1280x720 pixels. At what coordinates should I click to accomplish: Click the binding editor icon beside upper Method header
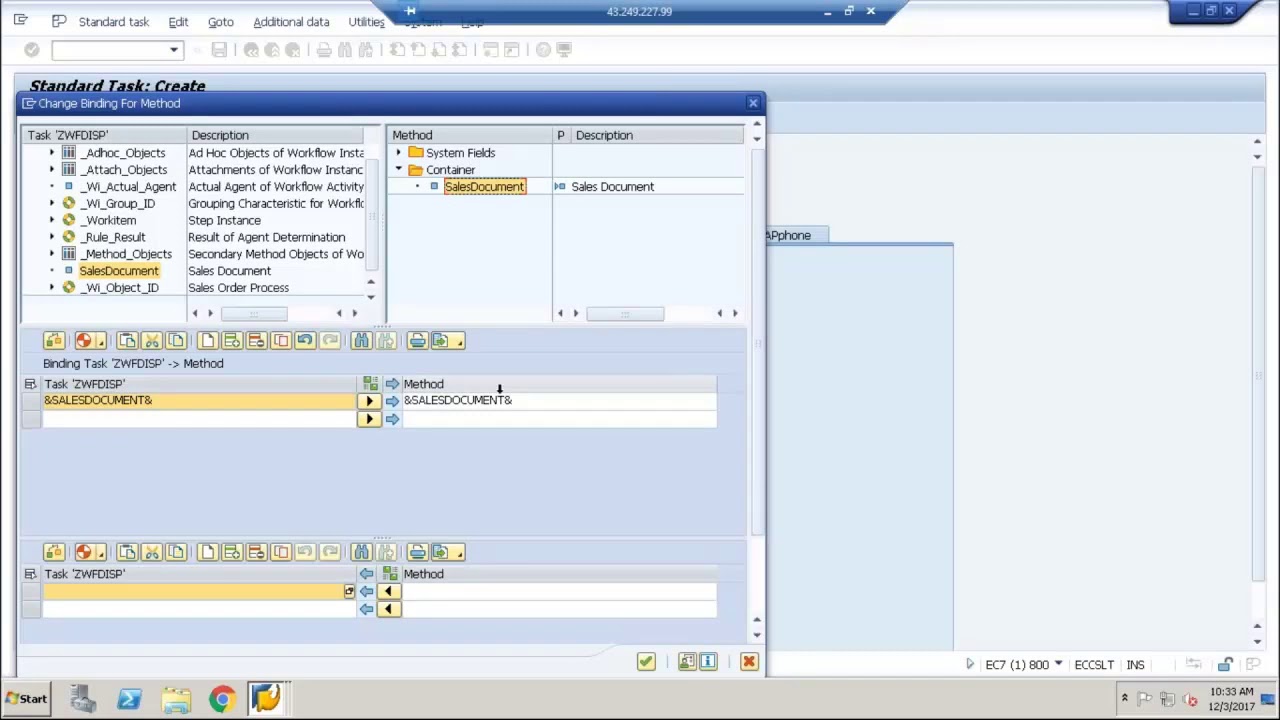point(371,384)
